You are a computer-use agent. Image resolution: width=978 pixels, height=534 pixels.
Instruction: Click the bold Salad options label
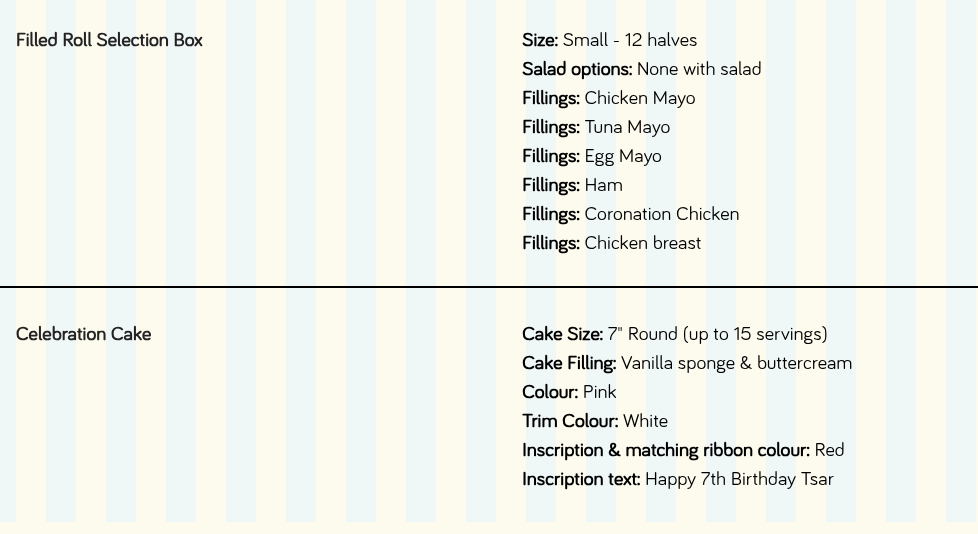577,69
